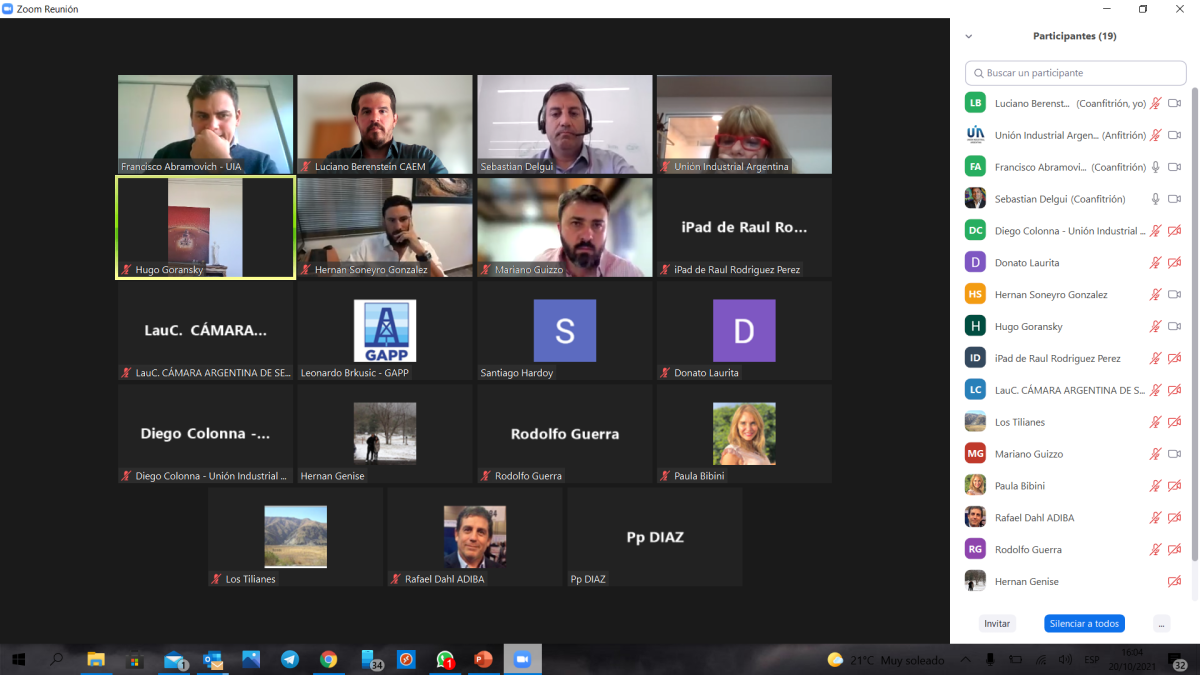This screenshot has height=675, width=1200.
Task: Select Francisco Abramovich - UIA video tile
Action: pos(205,125)
